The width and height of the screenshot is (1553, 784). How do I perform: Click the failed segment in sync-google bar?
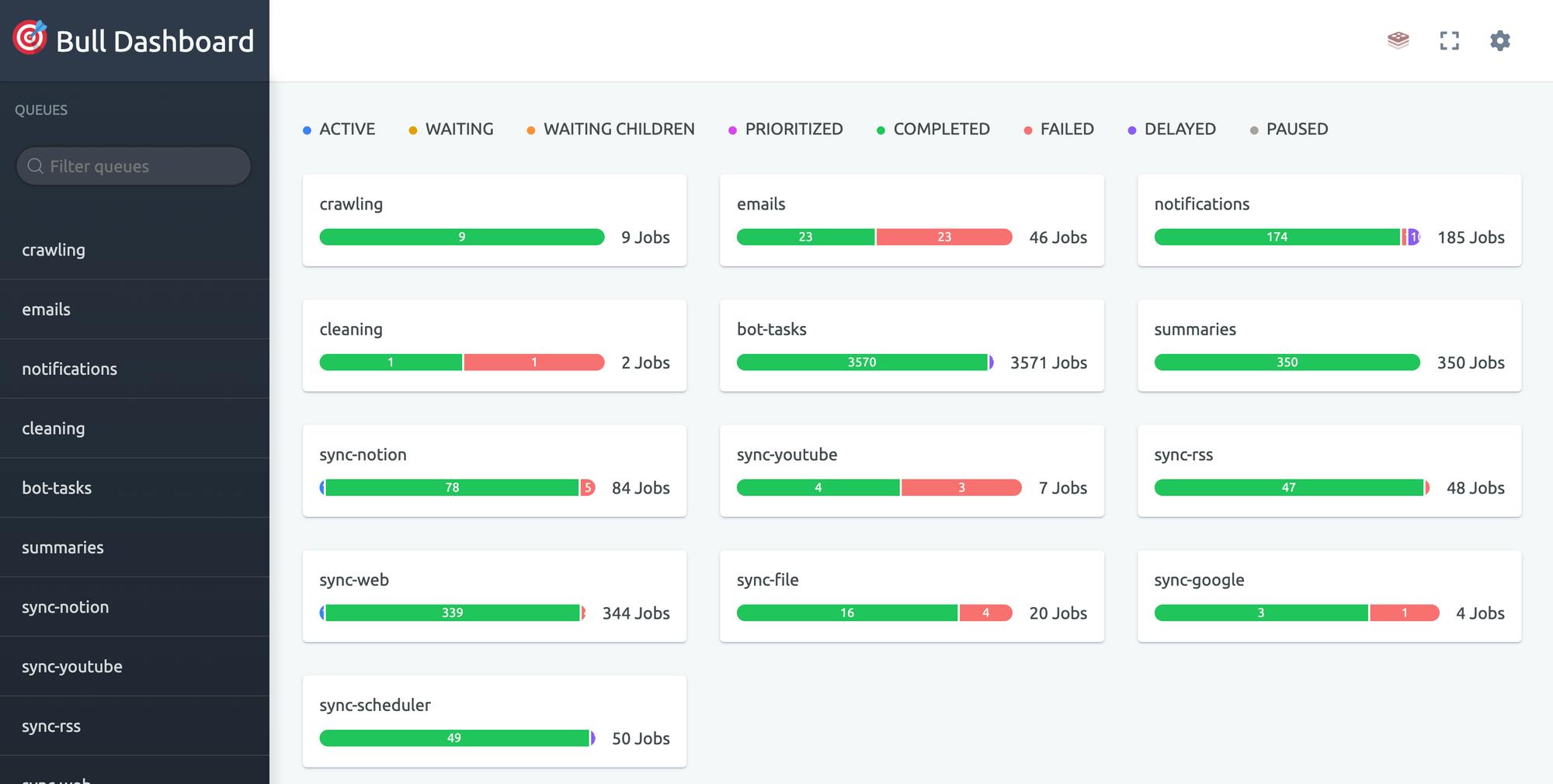coord(1404,613)
